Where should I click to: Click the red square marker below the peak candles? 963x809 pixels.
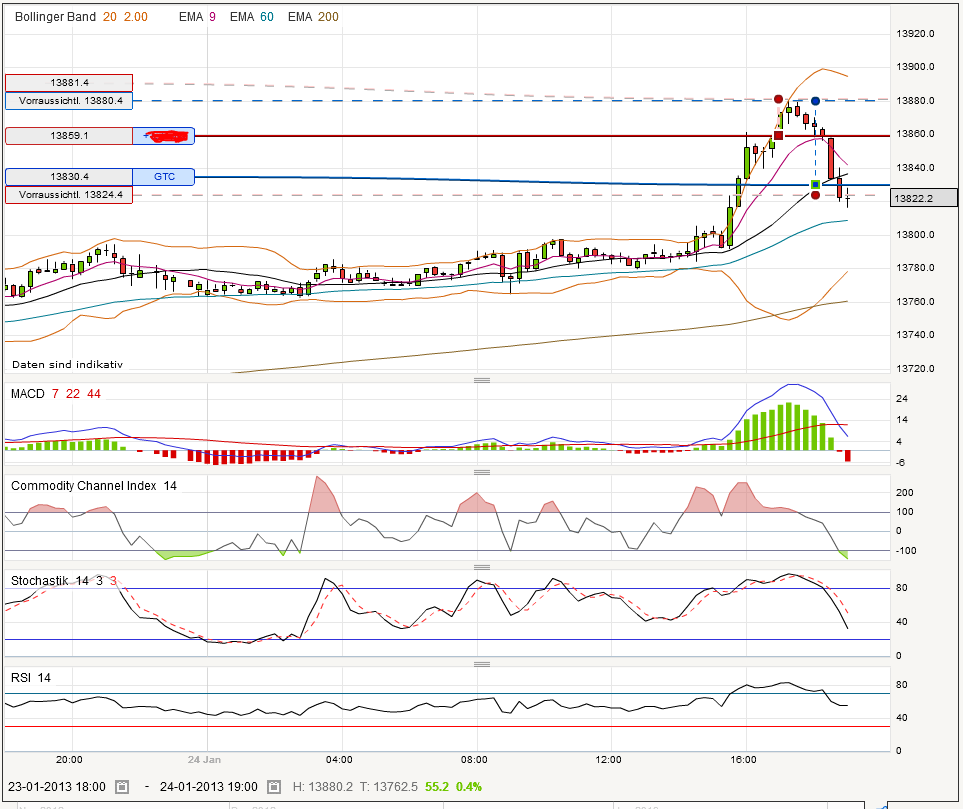(x=778, y=135)
